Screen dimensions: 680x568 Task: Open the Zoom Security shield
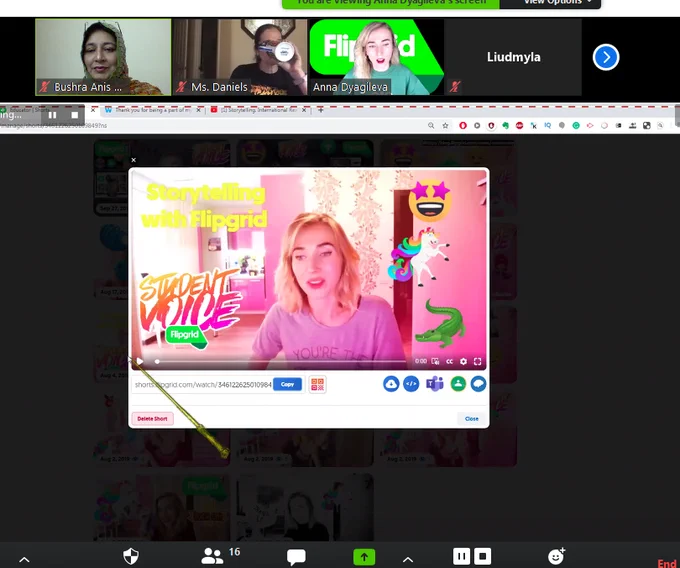(x=131, y=556)
